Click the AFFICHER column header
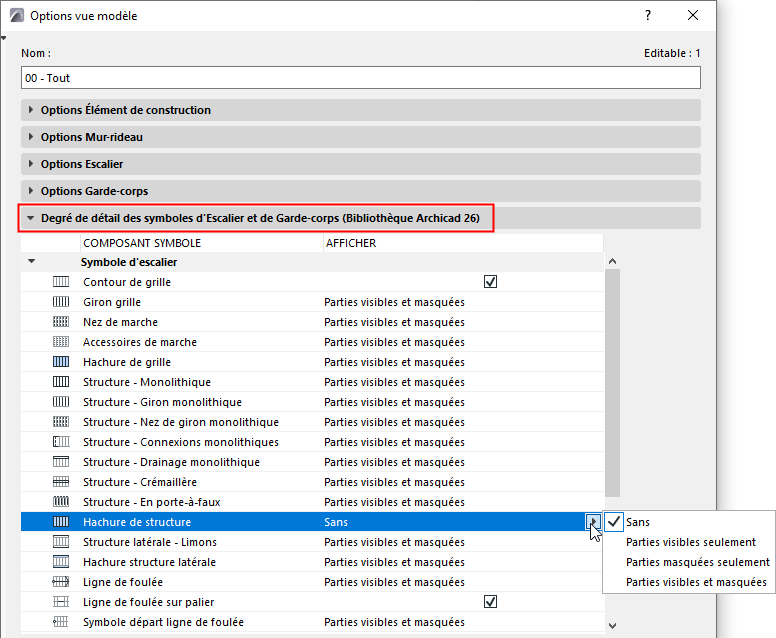776x638 pixels. (463, 243)
